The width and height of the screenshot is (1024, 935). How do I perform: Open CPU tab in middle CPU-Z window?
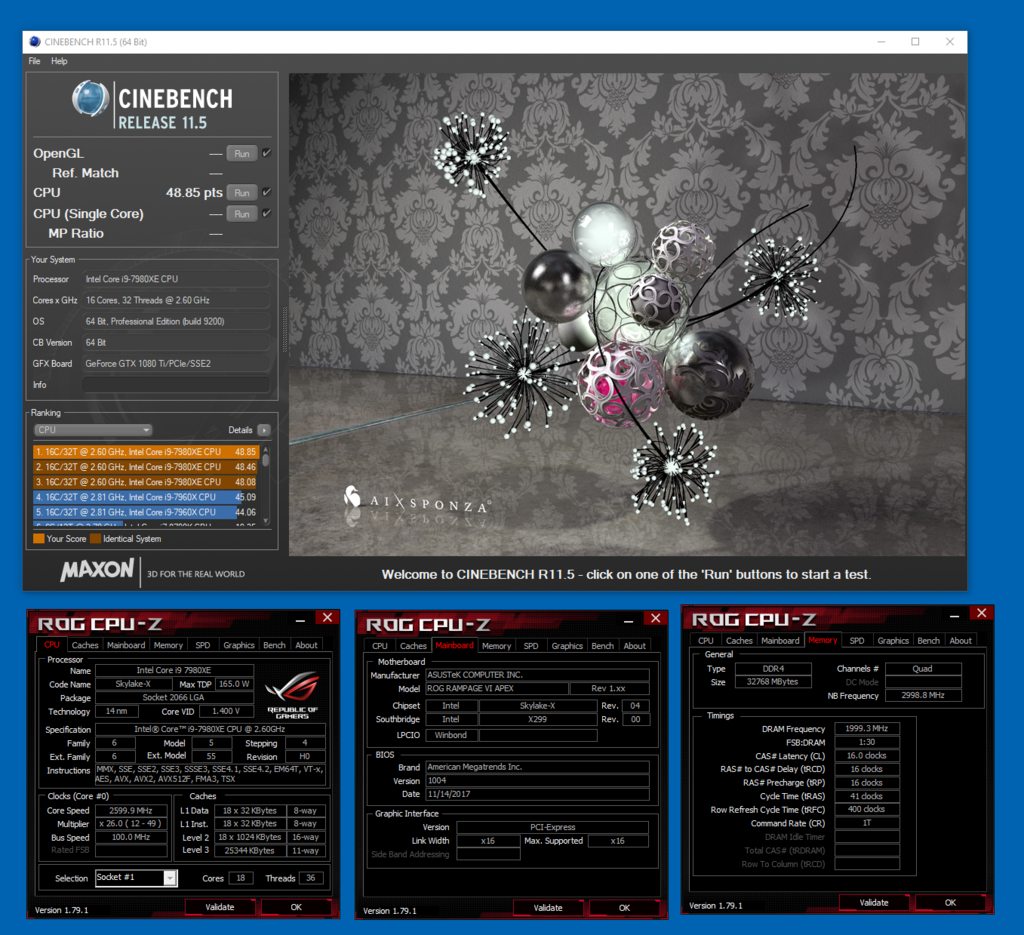coord(380,646)
